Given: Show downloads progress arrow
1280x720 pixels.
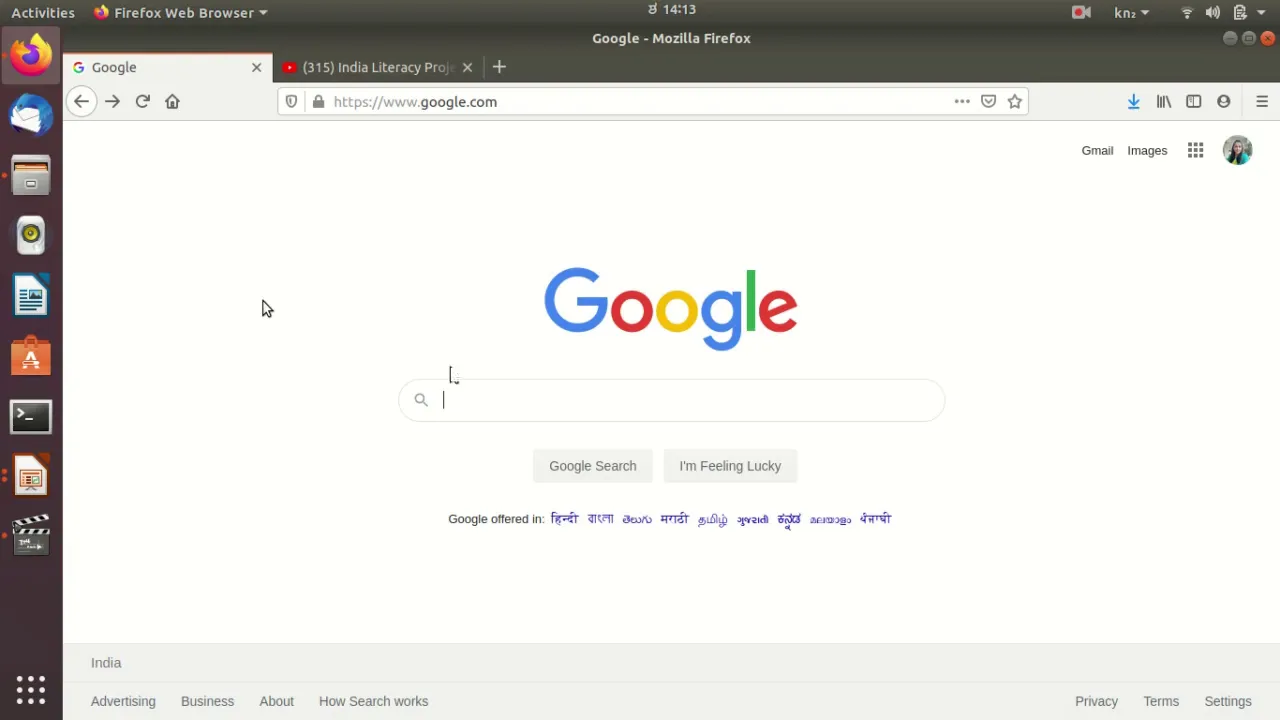Looking at the screenshot, I should pos(1133,101).
